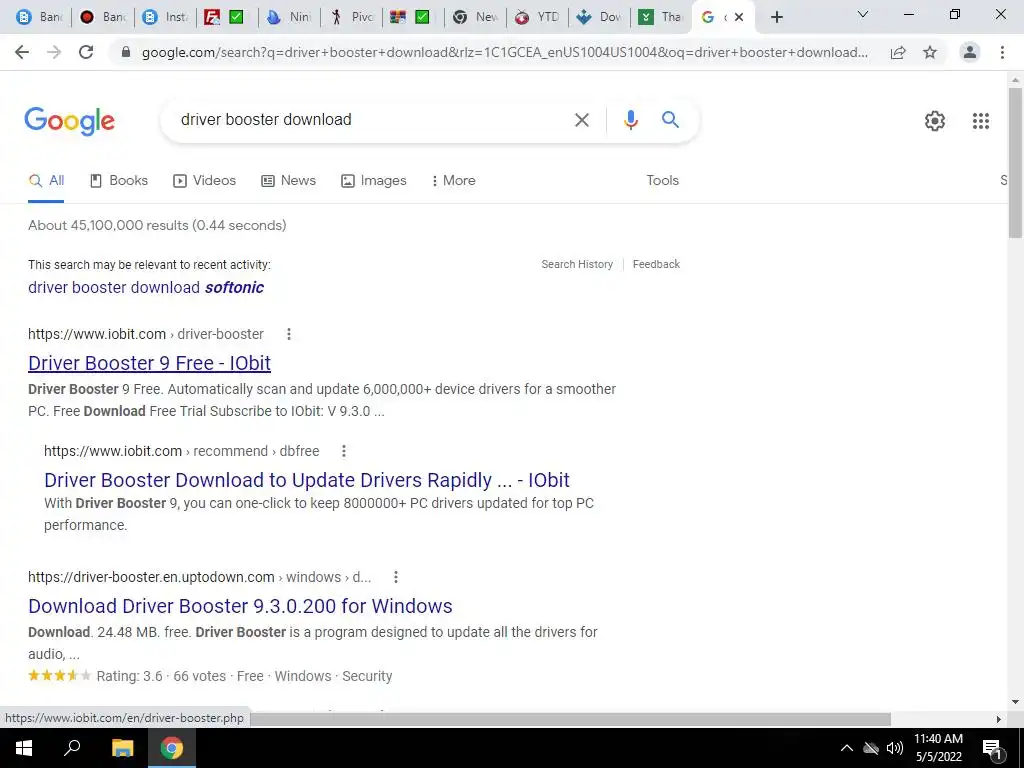Switch to the Insta browser tab
Image resolution: width=1024 pixels, height=768 pixels.
[167, 17]
